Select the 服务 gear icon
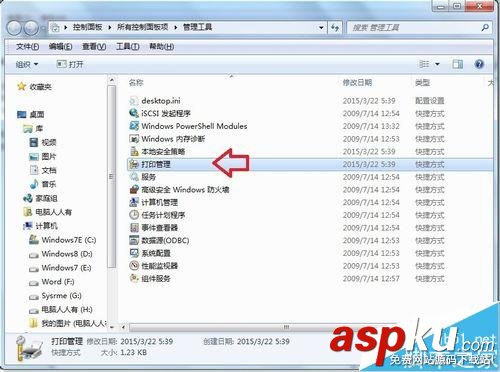Screen dimensions: 500x372 134,177
